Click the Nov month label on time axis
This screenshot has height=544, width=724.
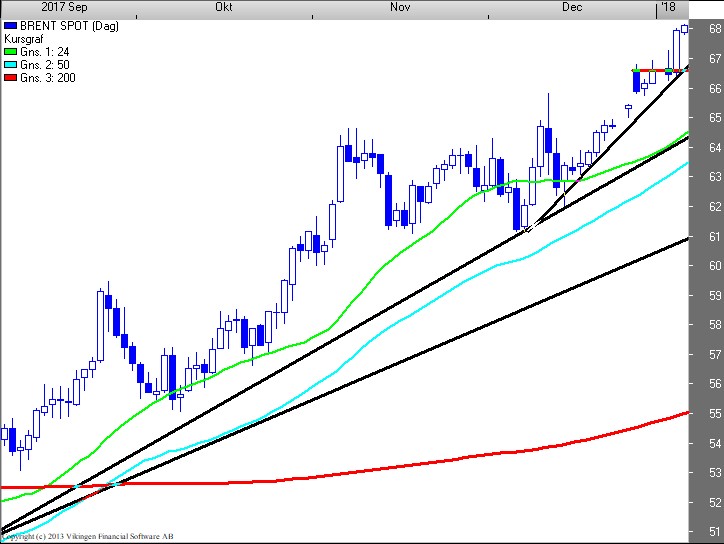(400, 7)
